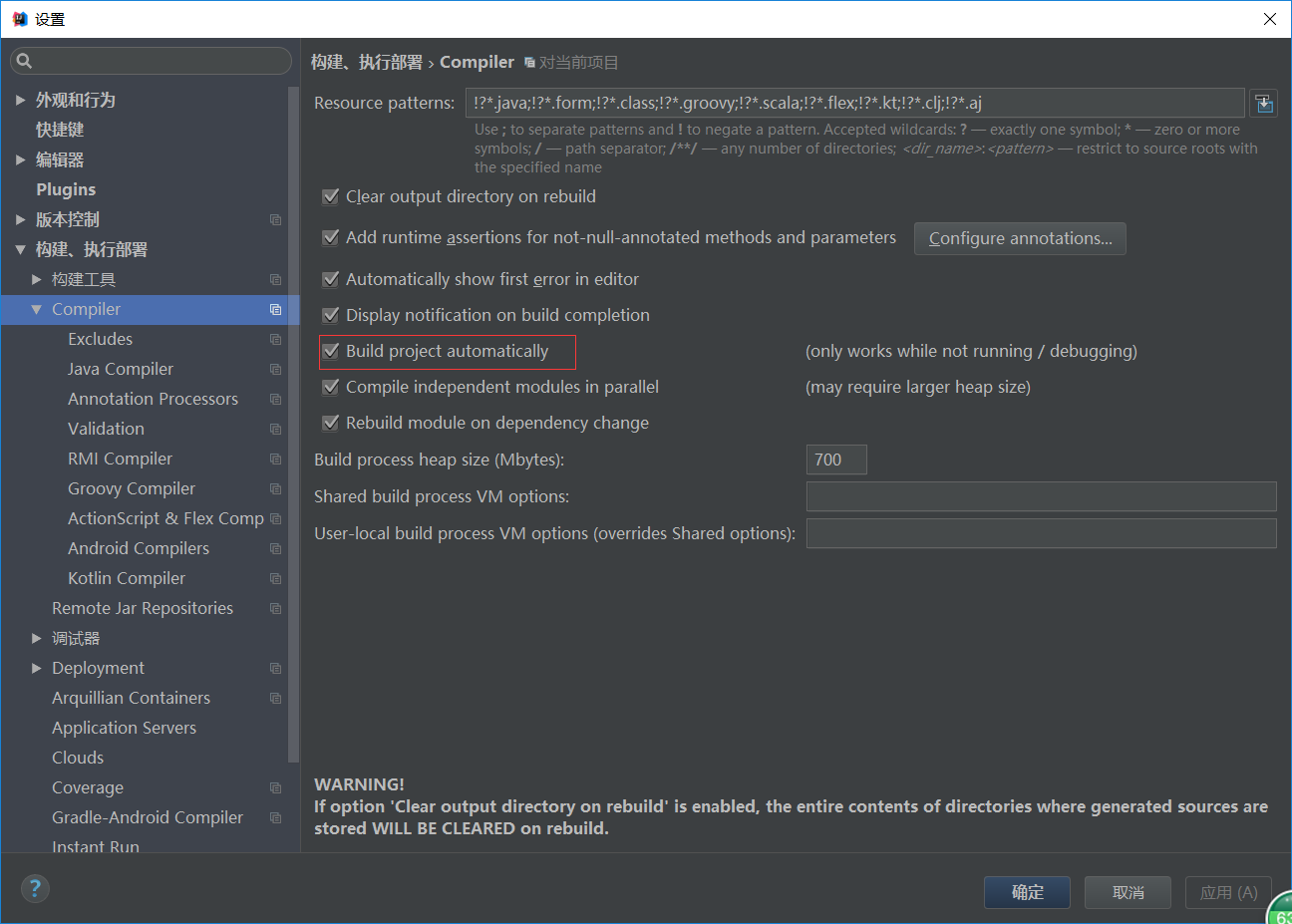The image size is (1292, 924).
Task: Expand the 外观和行为 section
Action: click(20, 99)
